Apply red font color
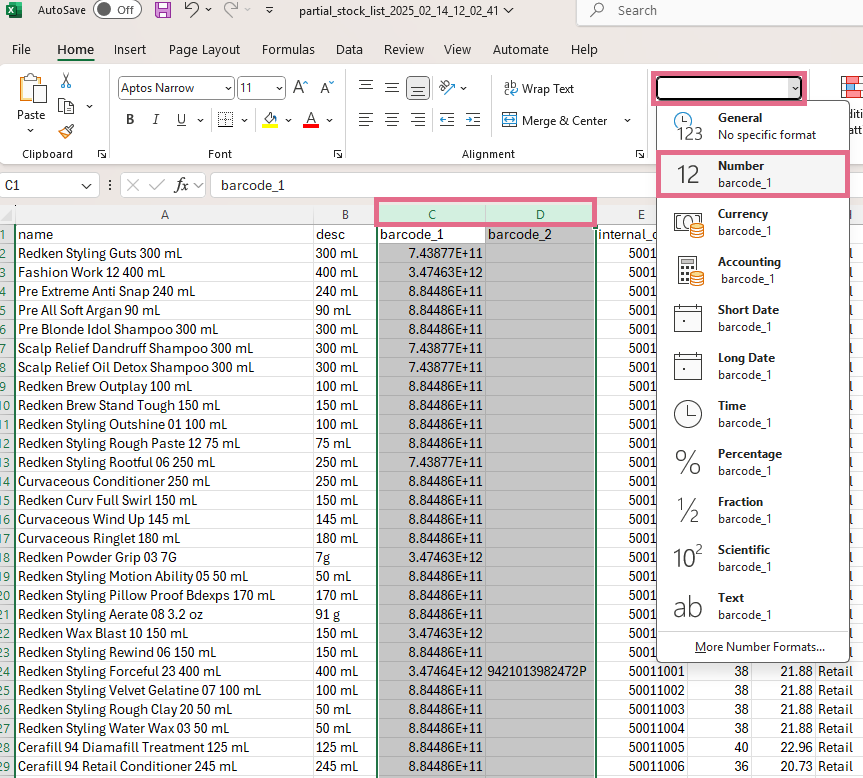Screen dimensions: 863x778 pos(311,119)
